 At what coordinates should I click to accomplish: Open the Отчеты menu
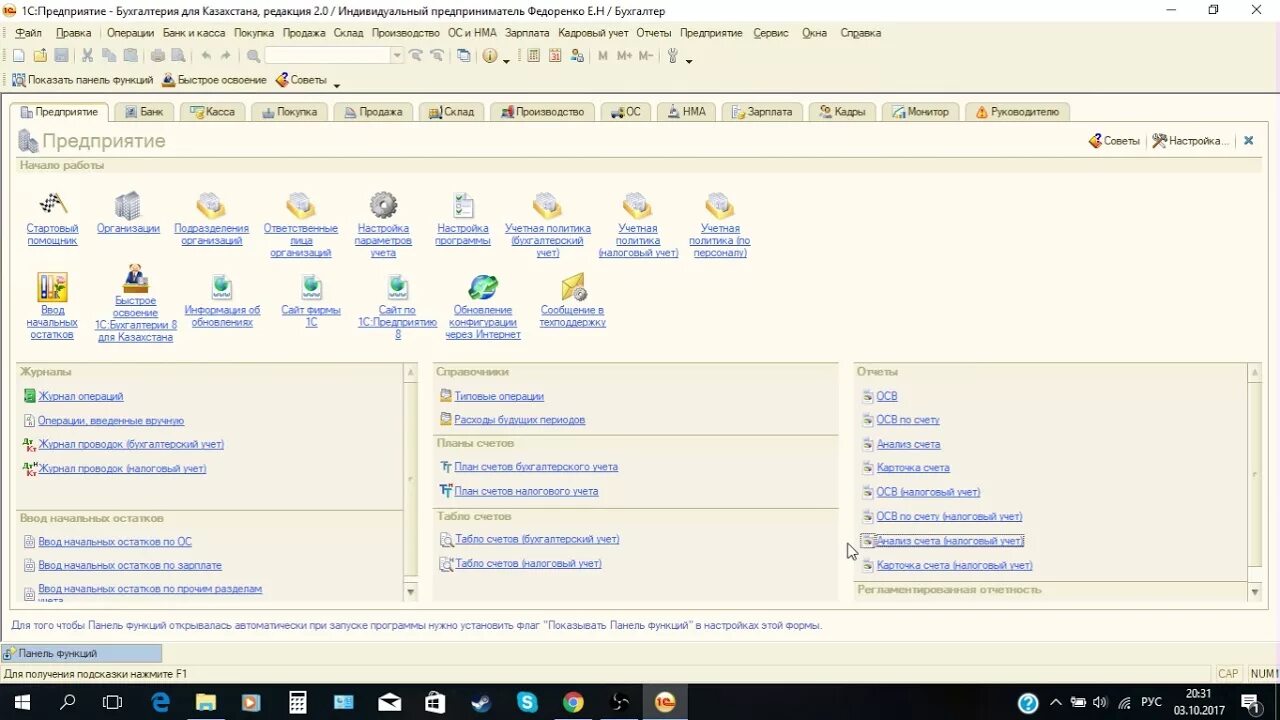click(x=654, y=33)
